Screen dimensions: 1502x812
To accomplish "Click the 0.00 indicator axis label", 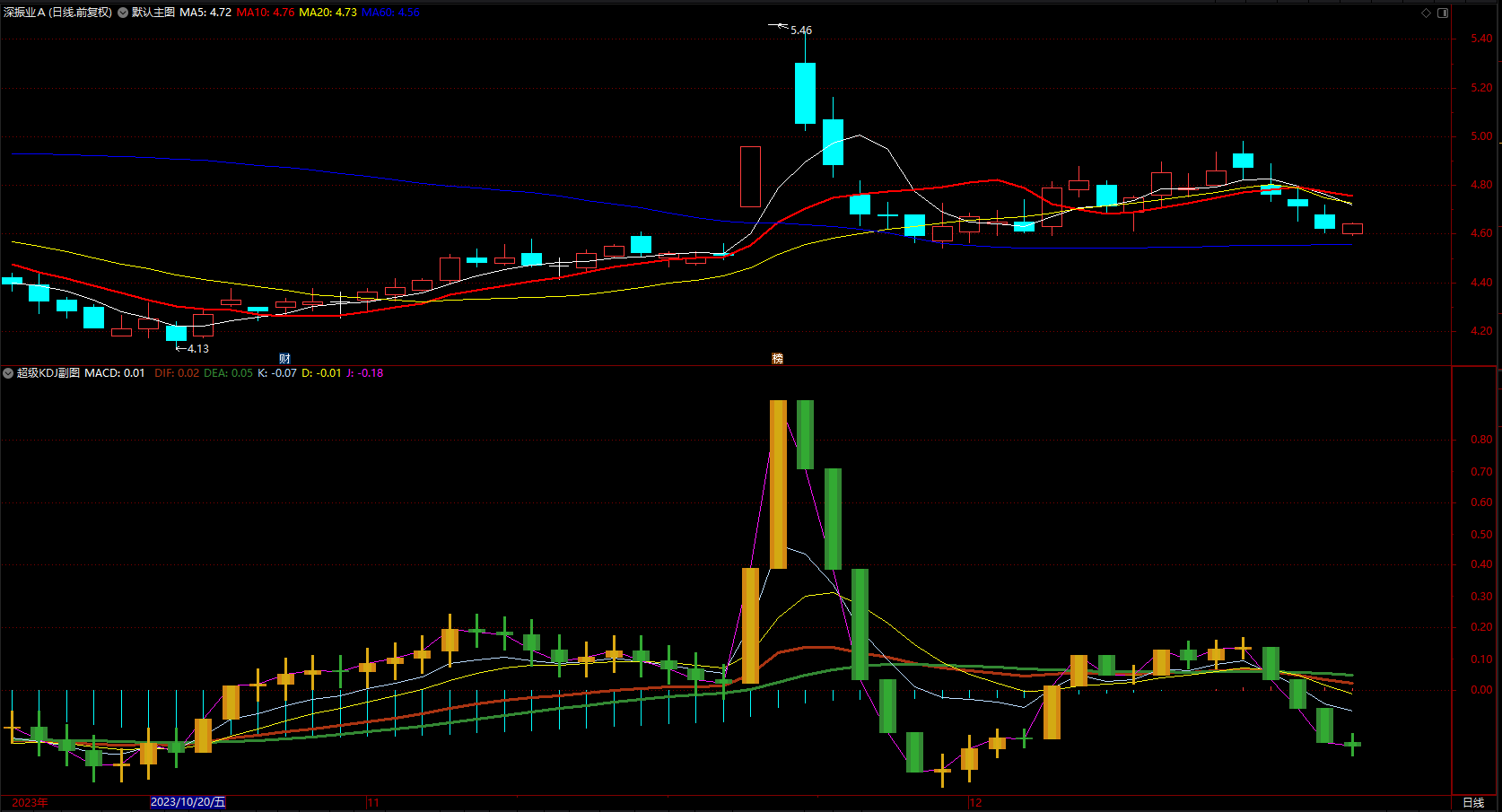I will pyautogui.click(x=1482, y=690).
